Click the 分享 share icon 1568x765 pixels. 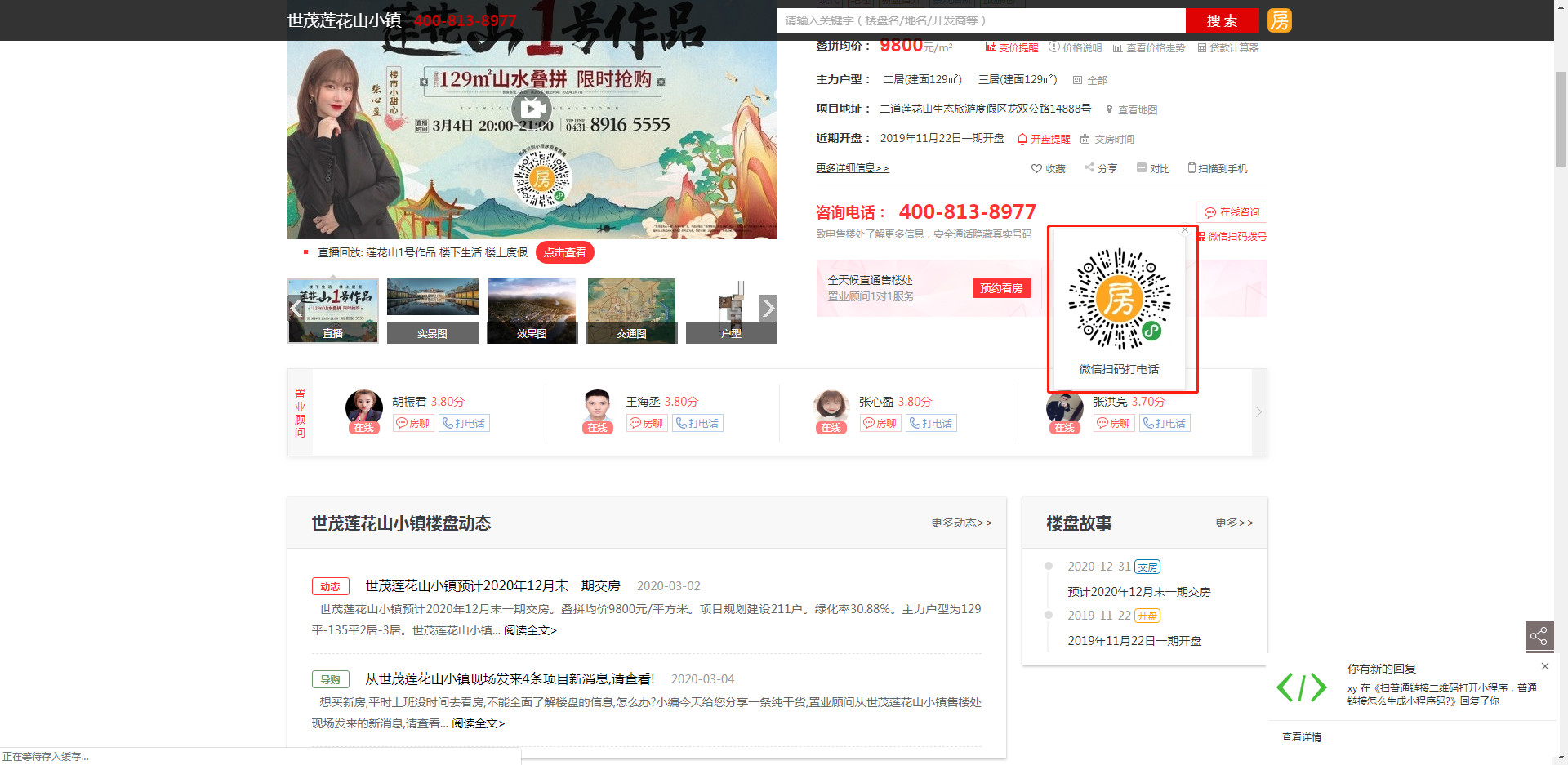point(1101,168)
